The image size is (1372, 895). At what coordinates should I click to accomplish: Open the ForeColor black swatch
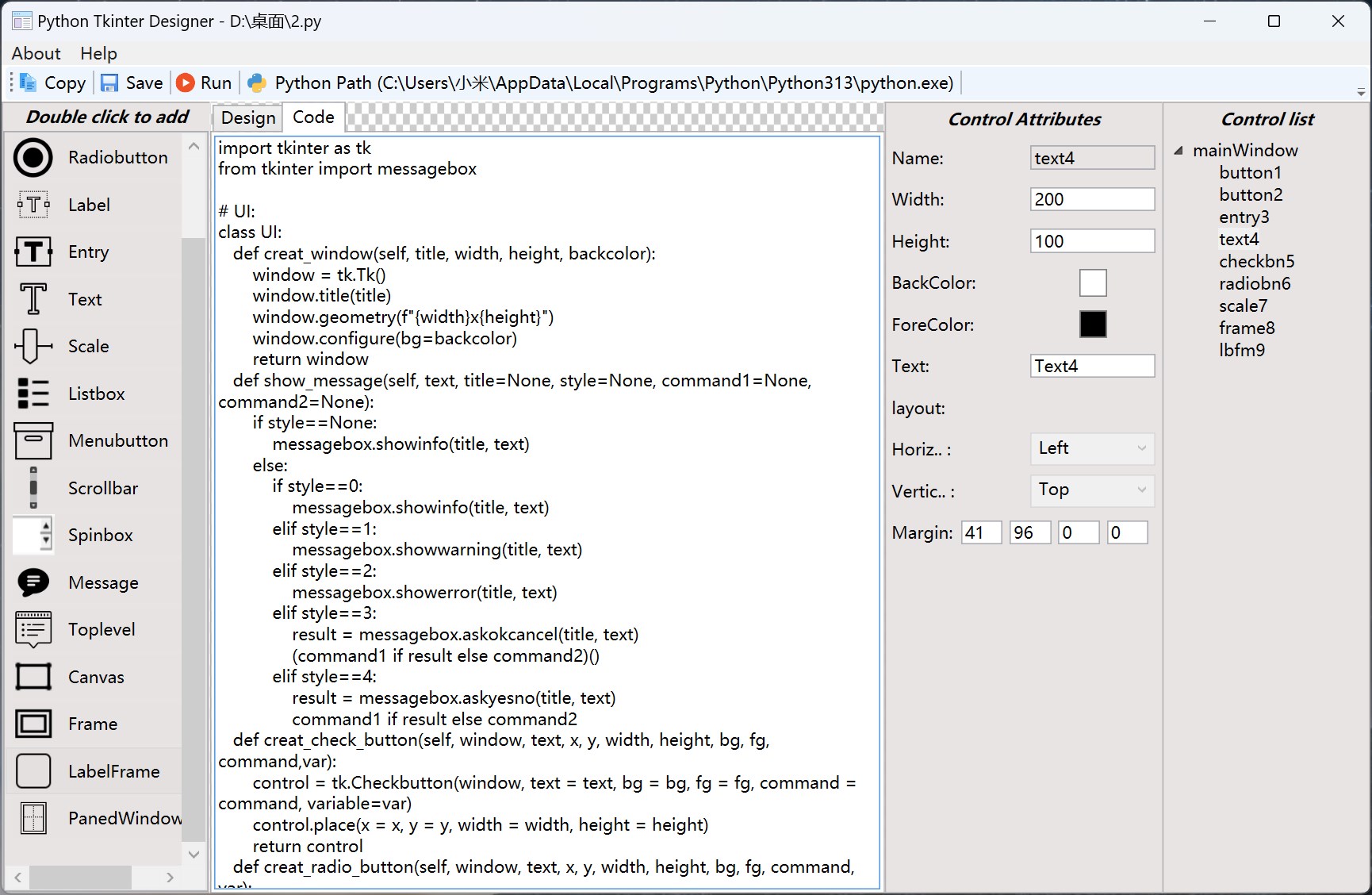click(x=1093, y=324)
